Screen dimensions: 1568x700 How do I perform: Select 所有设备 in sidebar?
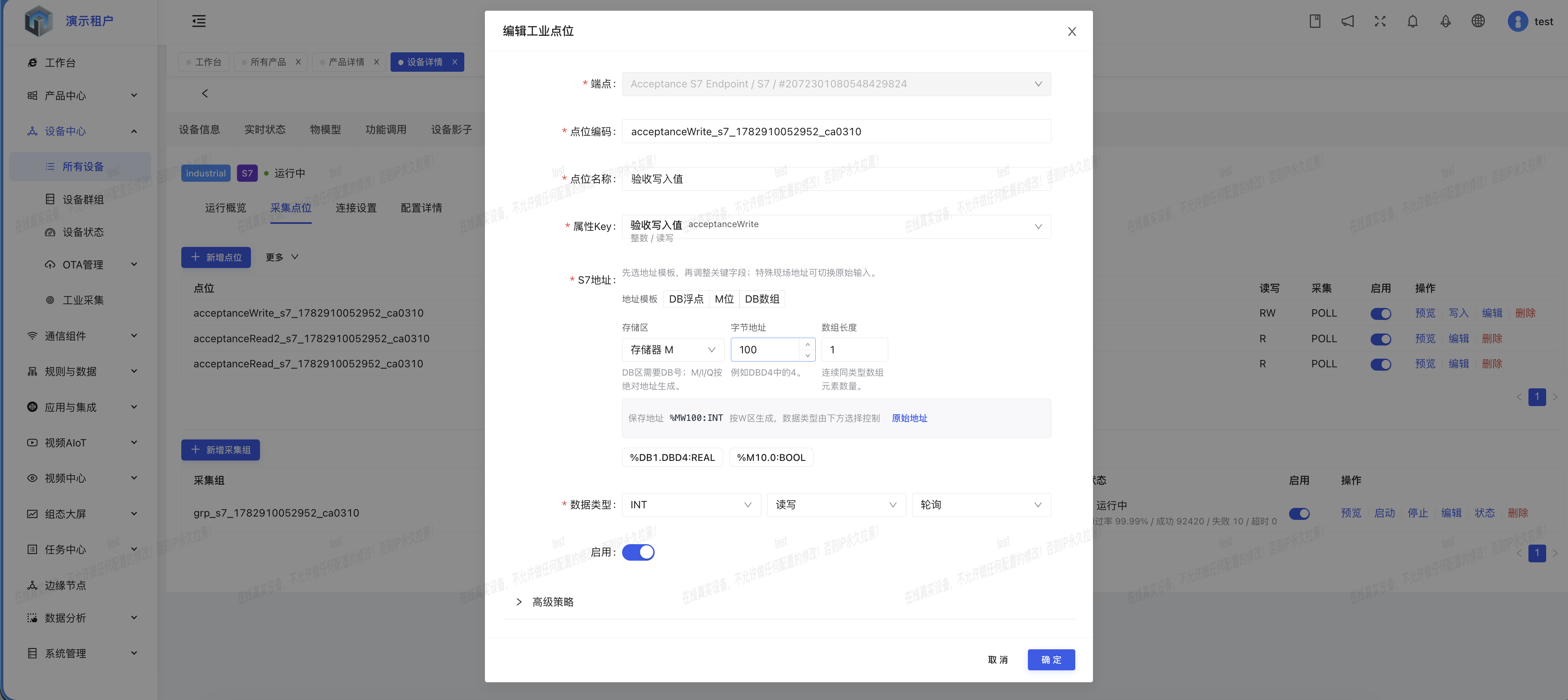(79, 166)
